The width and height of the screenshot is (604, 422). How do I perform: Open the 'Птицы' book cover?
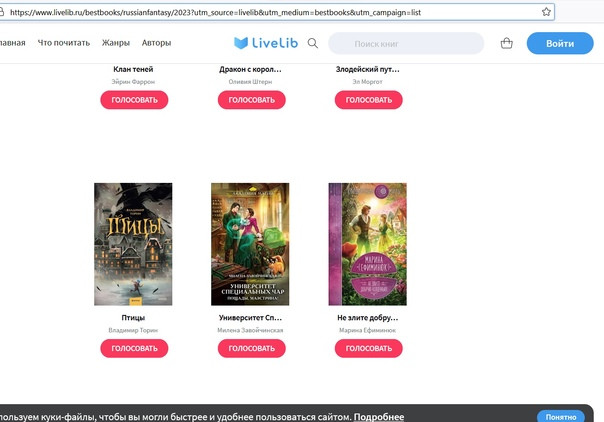click(133, 244)
